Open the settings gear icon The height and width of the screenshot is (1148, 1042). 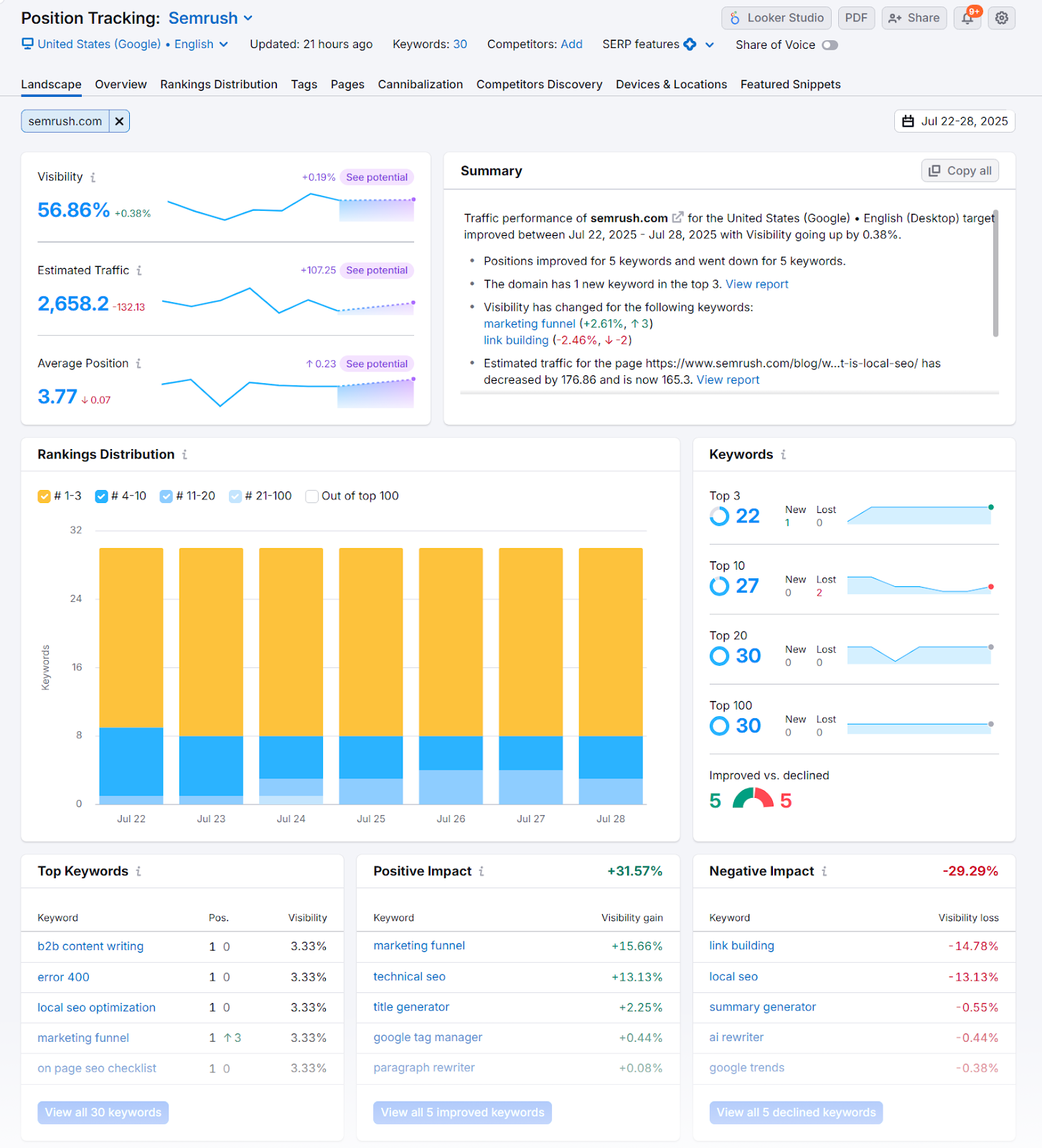(1002, 18)
